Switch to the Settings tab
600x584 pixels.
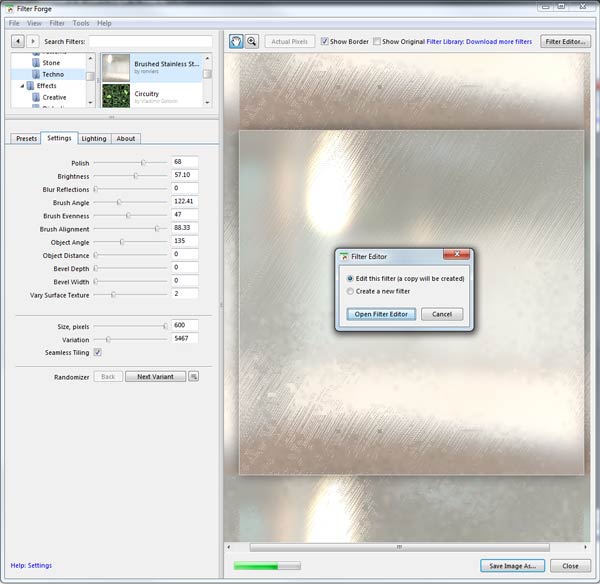(59, 138)
